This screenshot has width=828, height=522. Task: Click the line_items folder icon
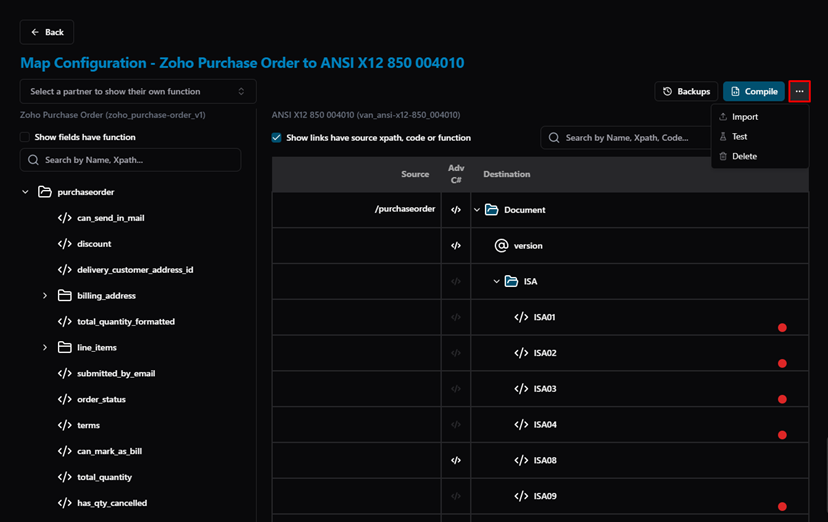coord(64,347)
